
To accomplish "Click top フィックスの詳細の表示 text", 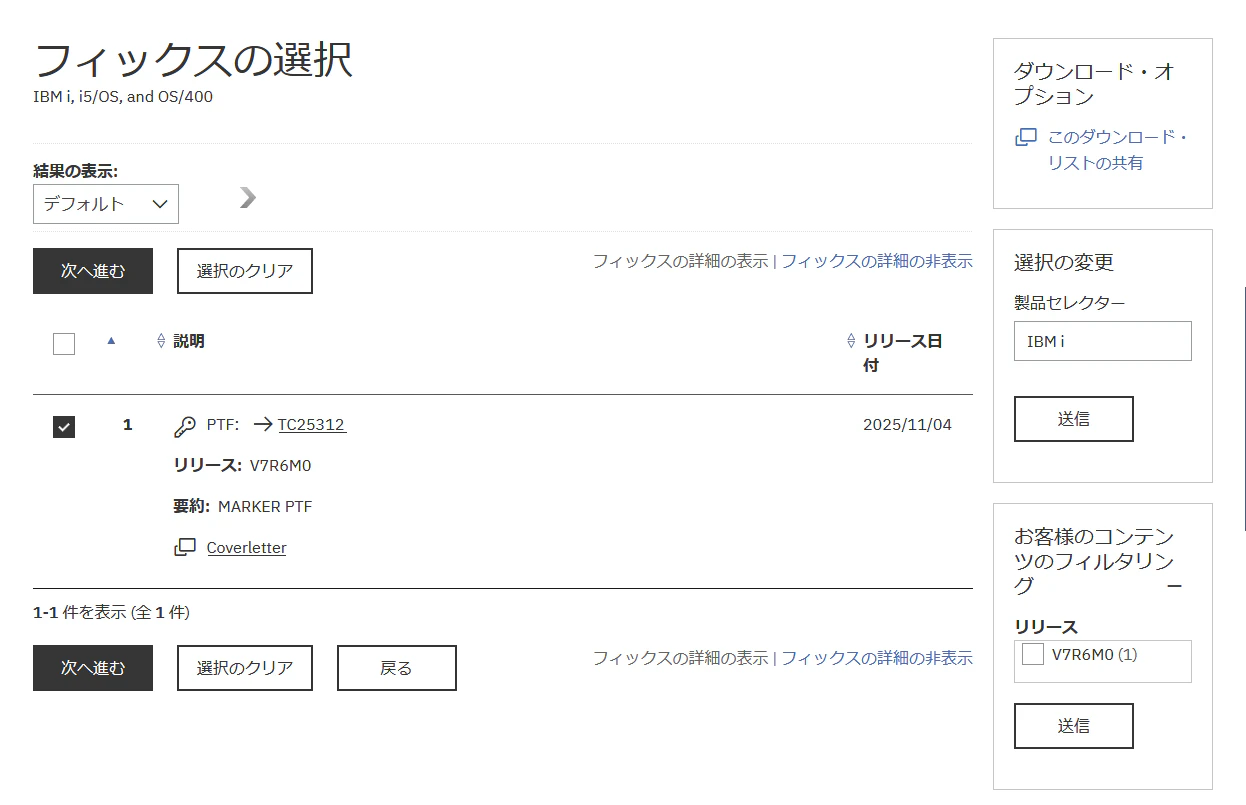I will point(680,261).
